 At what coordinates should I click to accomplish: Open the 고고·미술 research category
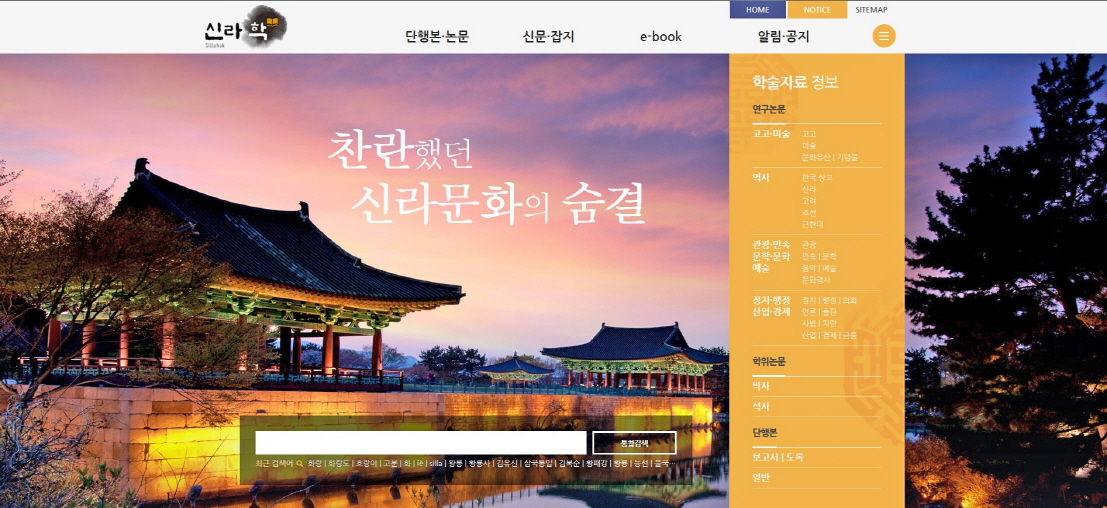coord(771,133)
